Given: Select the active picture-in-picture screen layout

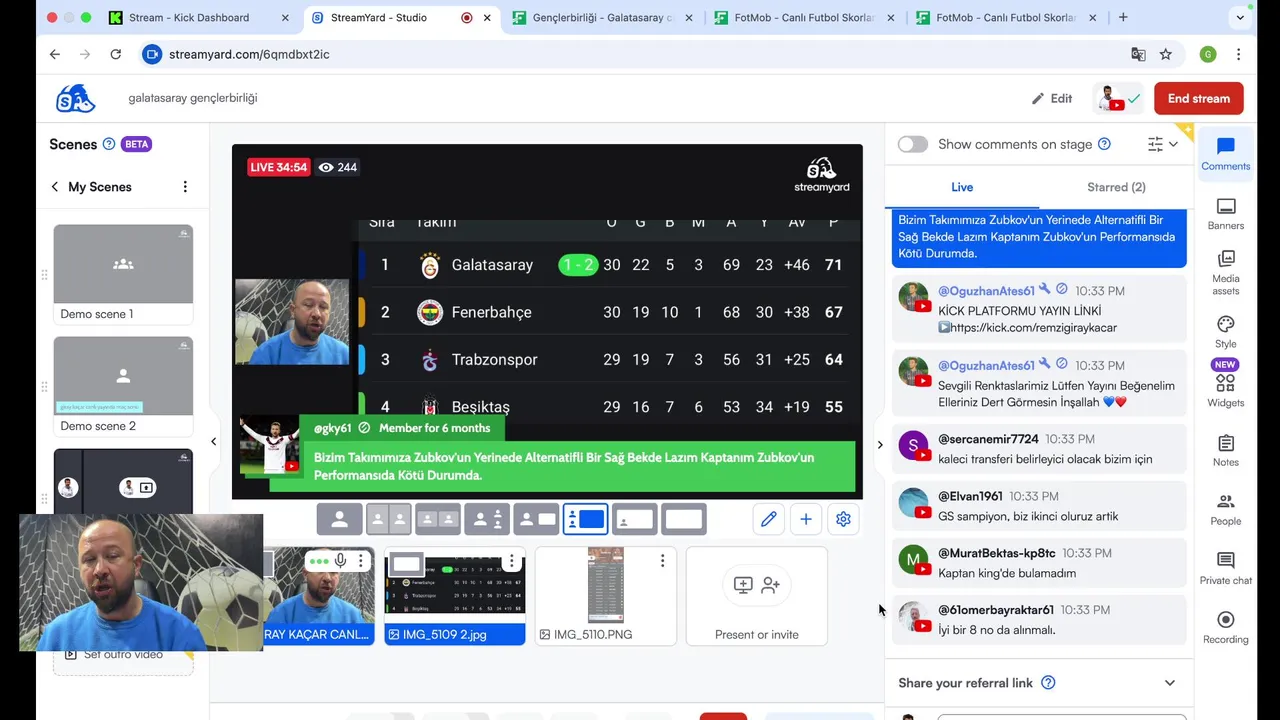Looking at the screenshot, I should click(x=585, y=519).
